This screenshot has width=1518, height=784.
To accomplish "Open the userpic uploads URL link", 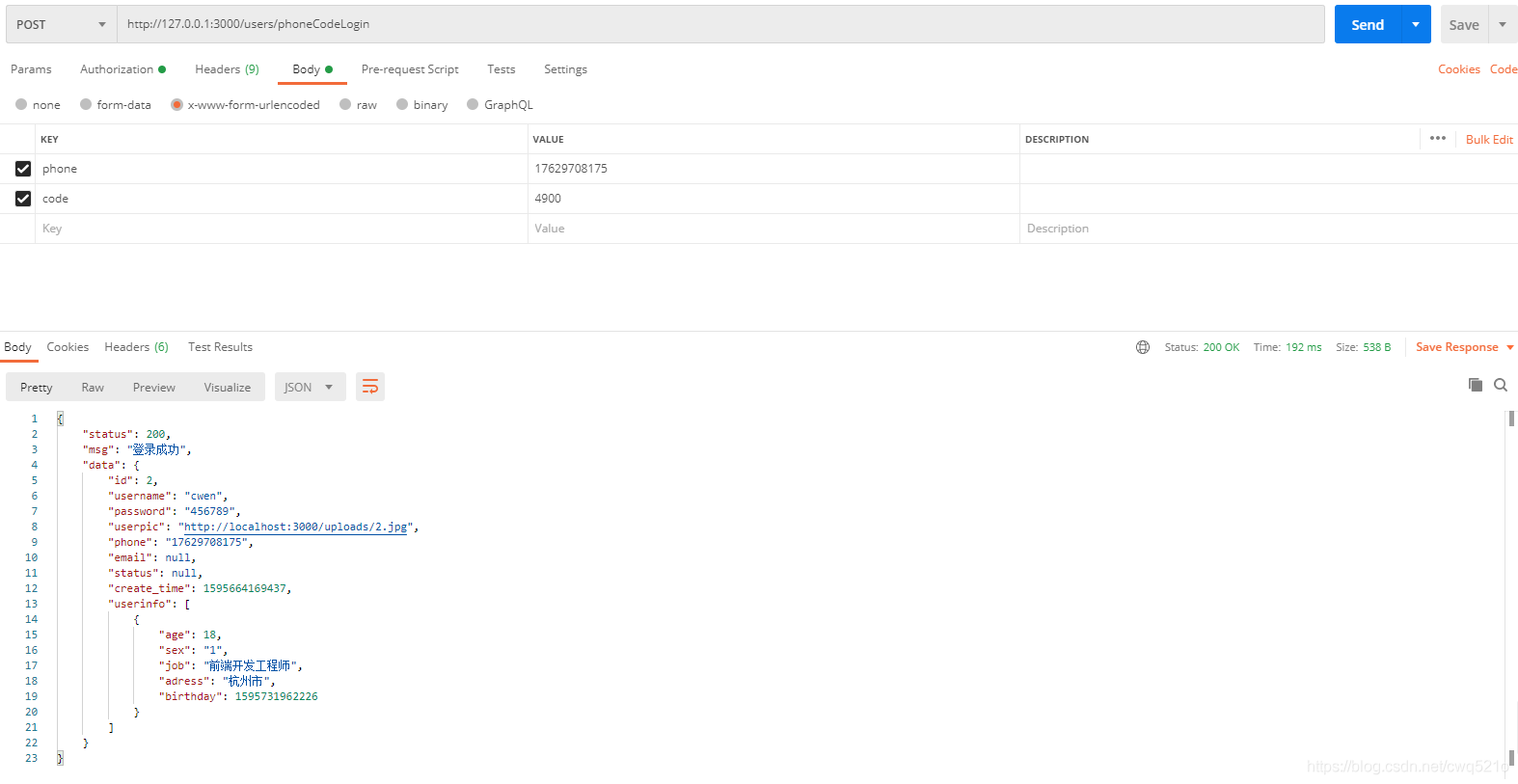I will click(295, 527).
